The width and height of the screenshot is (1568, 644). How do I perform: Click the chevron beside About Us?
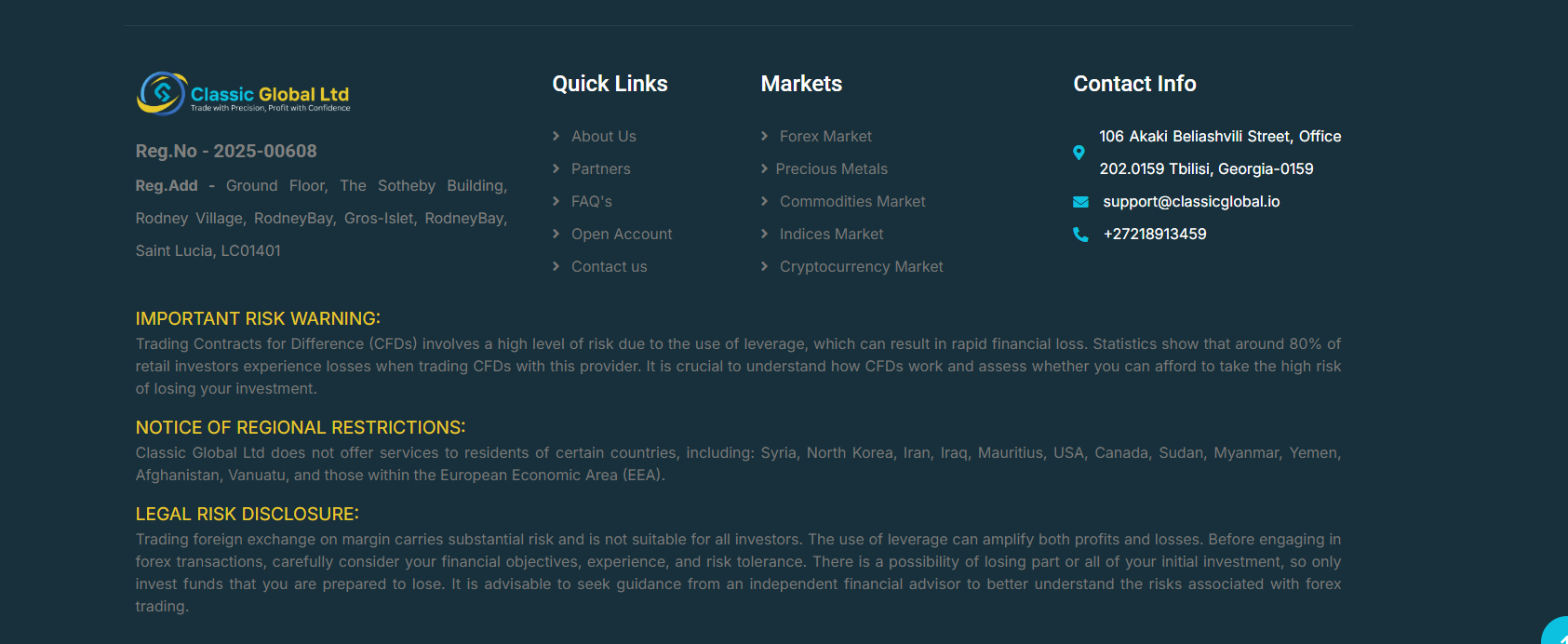pyautogui.click(x=556, y=136)
